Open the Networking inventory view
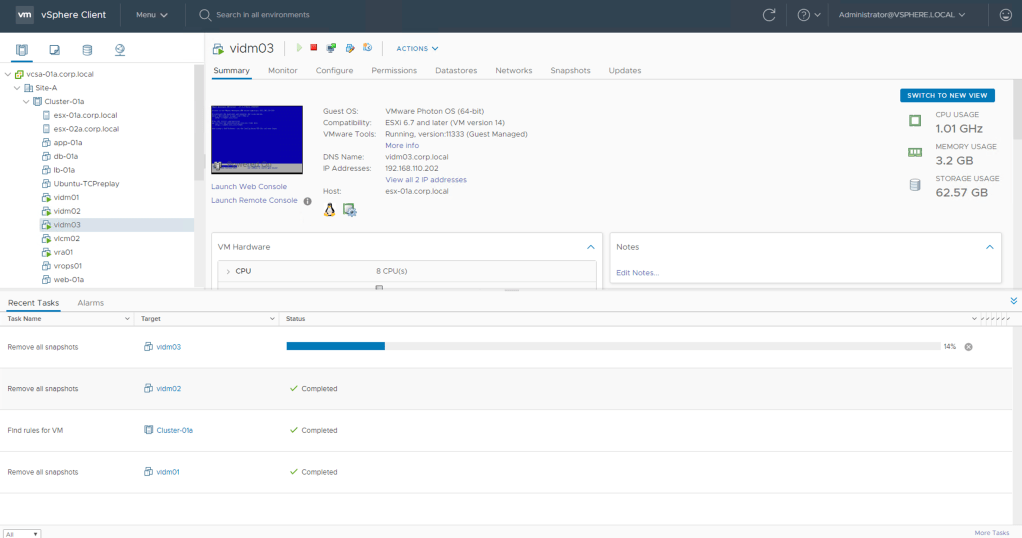The image size is (1022, 538). [x=120, y=49]
